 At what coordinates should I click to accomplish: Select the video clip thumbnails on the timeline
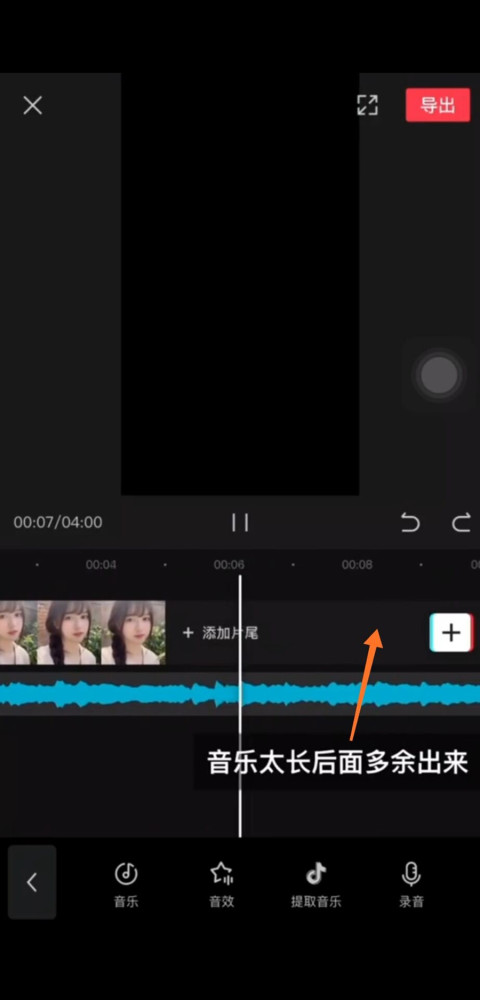click(x=82, y=632)
